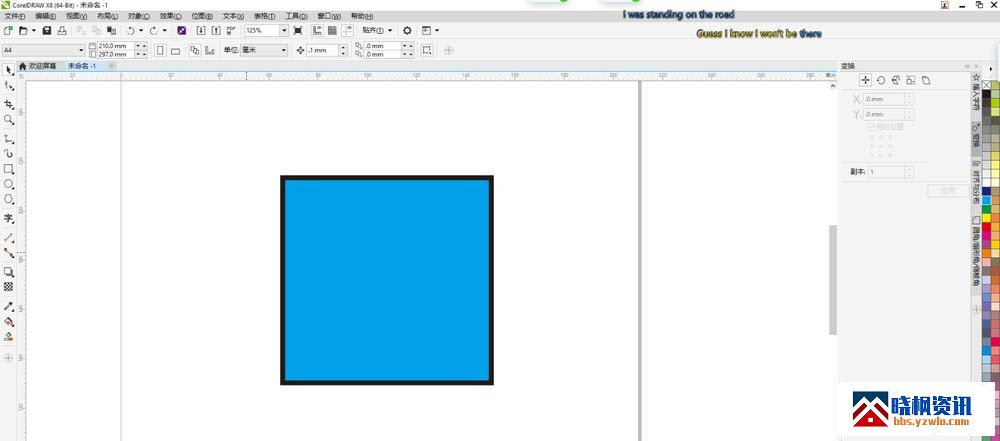This screenshot has height=441, width=1000.
Task: Click the Save disk icon
Action: [47, 30]
